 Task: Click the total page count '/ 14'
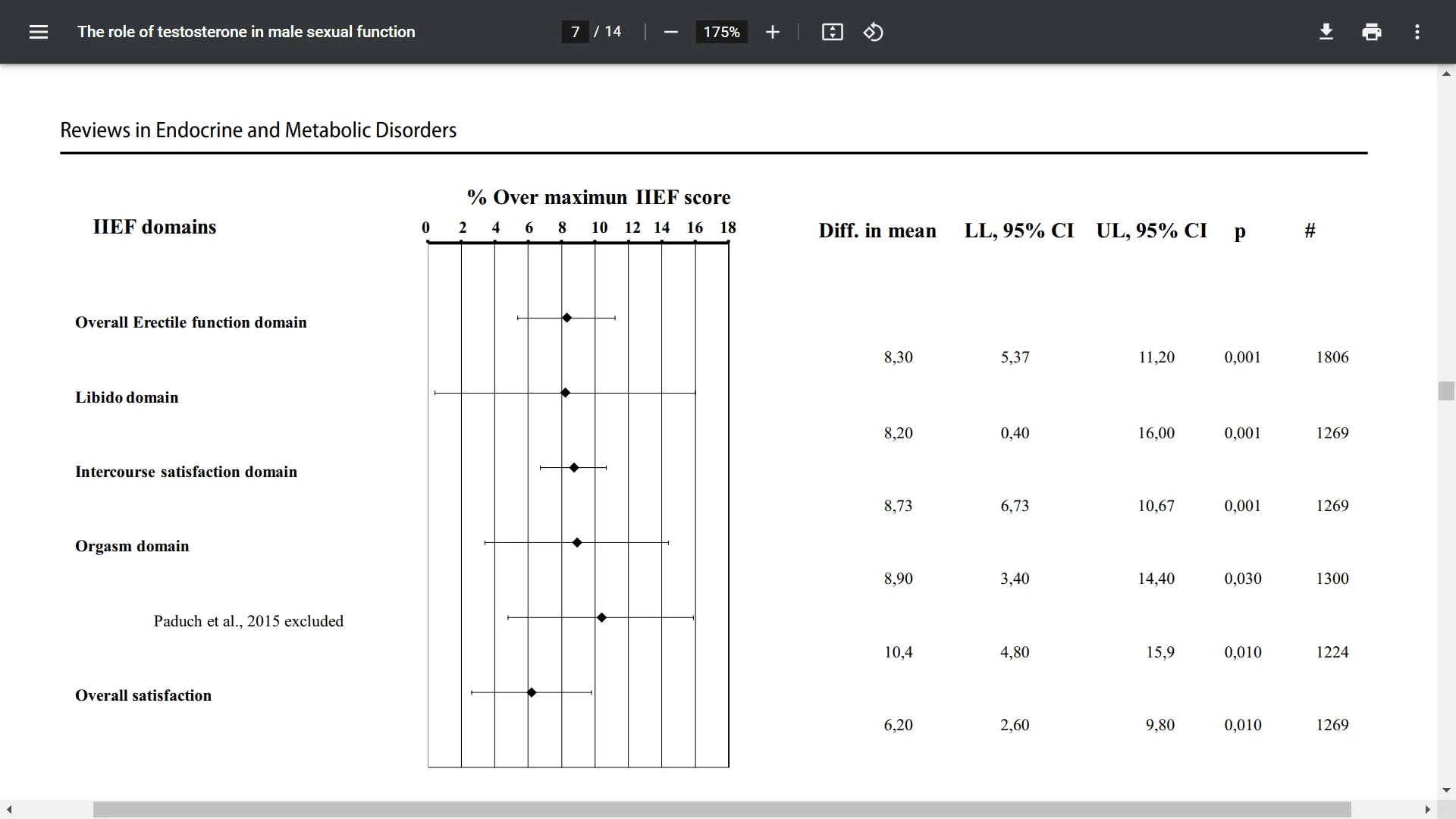pyautogui.click(x=607, y=32)
